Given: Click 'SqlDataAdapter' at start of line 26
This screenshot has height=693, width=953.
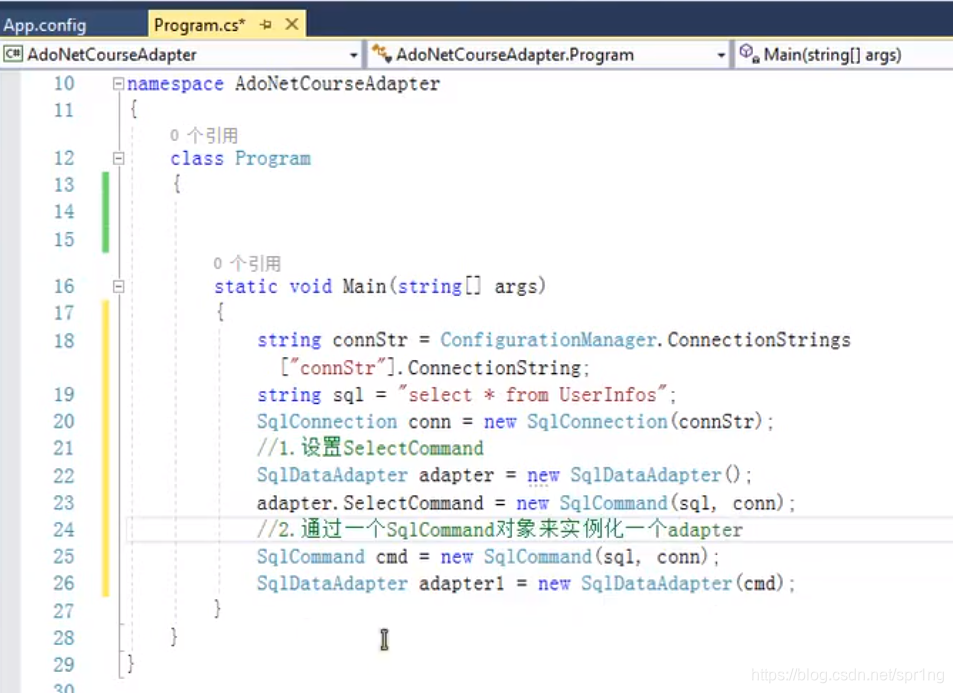Looking at the screenshot, I should tap(332, 583).
